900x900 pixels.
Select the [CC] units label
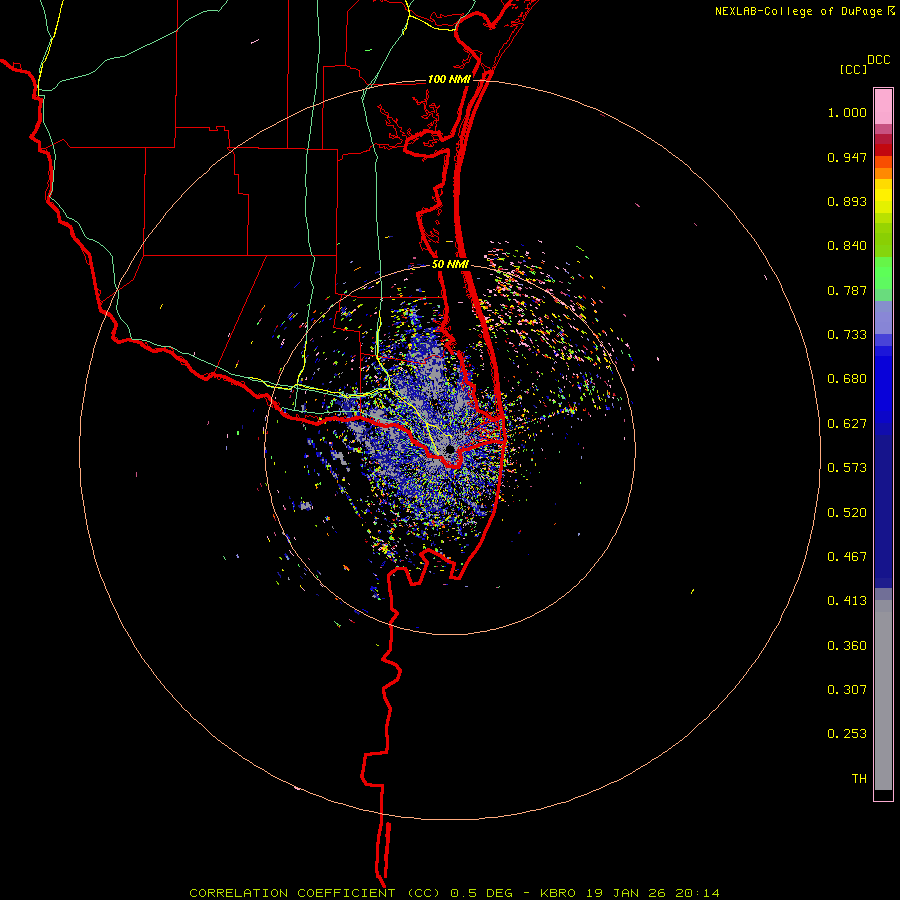click(854, 69)
